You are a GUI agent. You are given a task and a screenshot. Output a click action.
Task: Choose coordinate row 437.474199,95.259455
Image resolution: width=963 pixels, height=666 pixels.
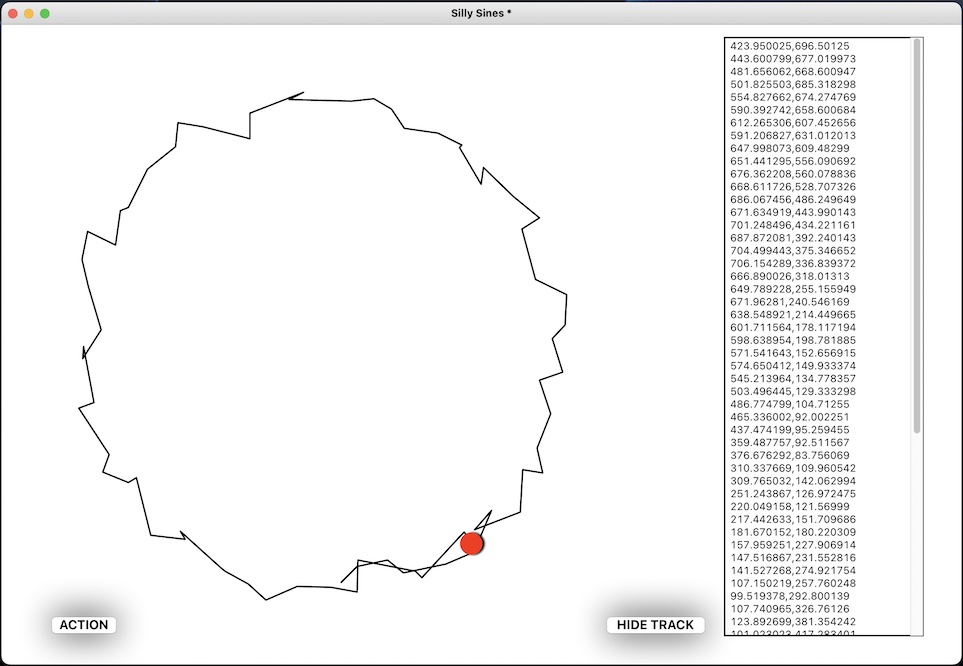tap(790, 429)
